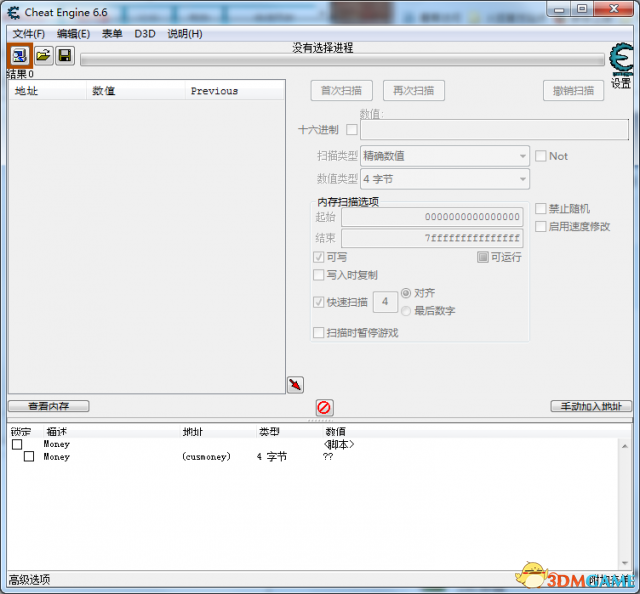This screenshot has width=640, height=594.
Task: Click the fast scan alignment value box
Action: pyautogui.click(x=385, y=302)
